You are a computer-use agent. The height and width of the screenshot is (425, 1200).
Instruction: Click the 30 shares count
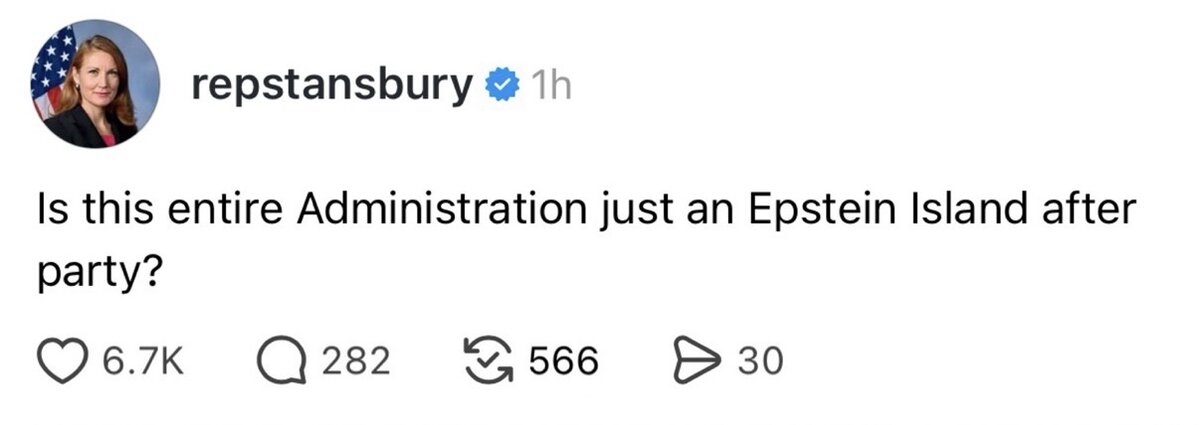click(x=759, y=360)
